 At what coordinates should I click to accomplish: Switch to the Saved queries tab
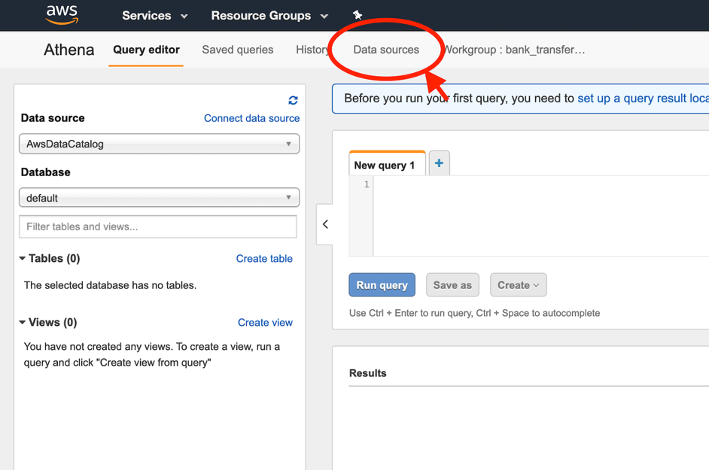pyautogui.click(x=237, y=50)
